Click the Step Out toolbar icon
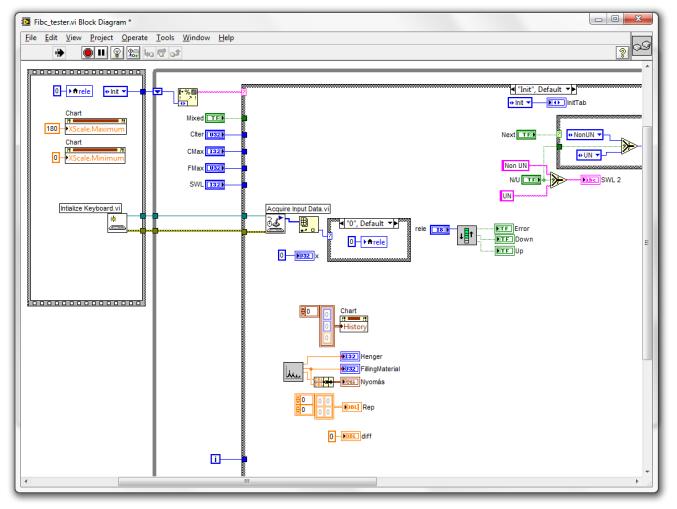Image resolution: width=677 pixels, height=509 pixels. point(175,53)
